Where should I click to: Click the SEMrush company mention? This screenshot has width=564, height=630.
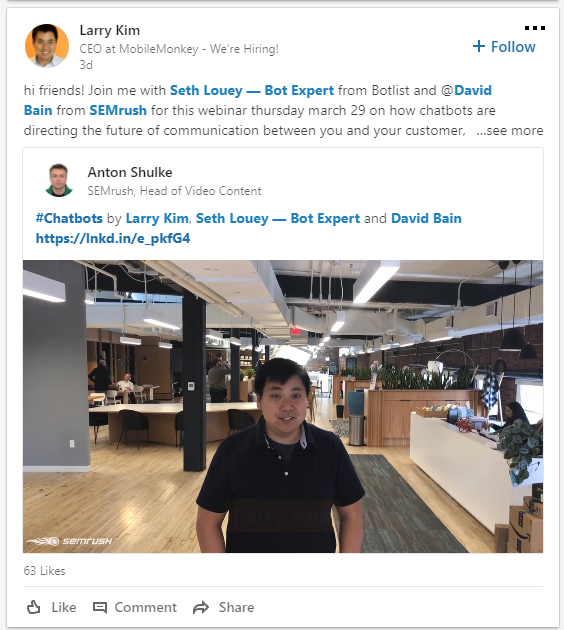118,110
